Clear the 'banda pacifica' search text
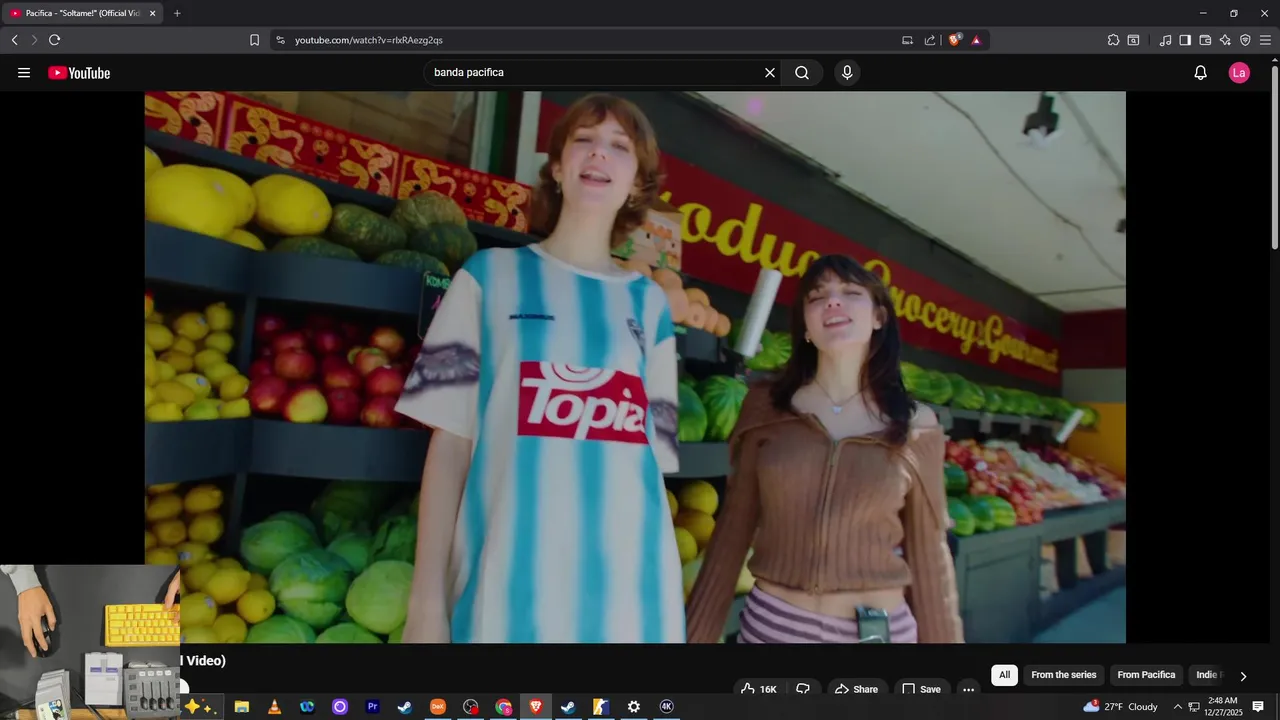 pos(770,73)
